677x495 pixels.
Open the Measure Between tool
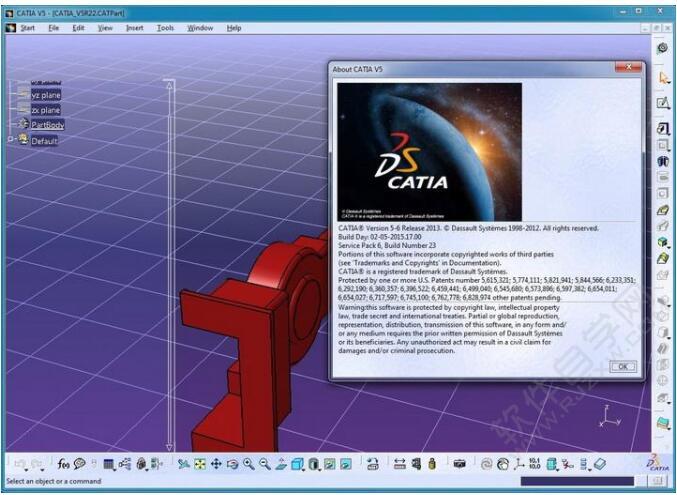coord(400,464)
